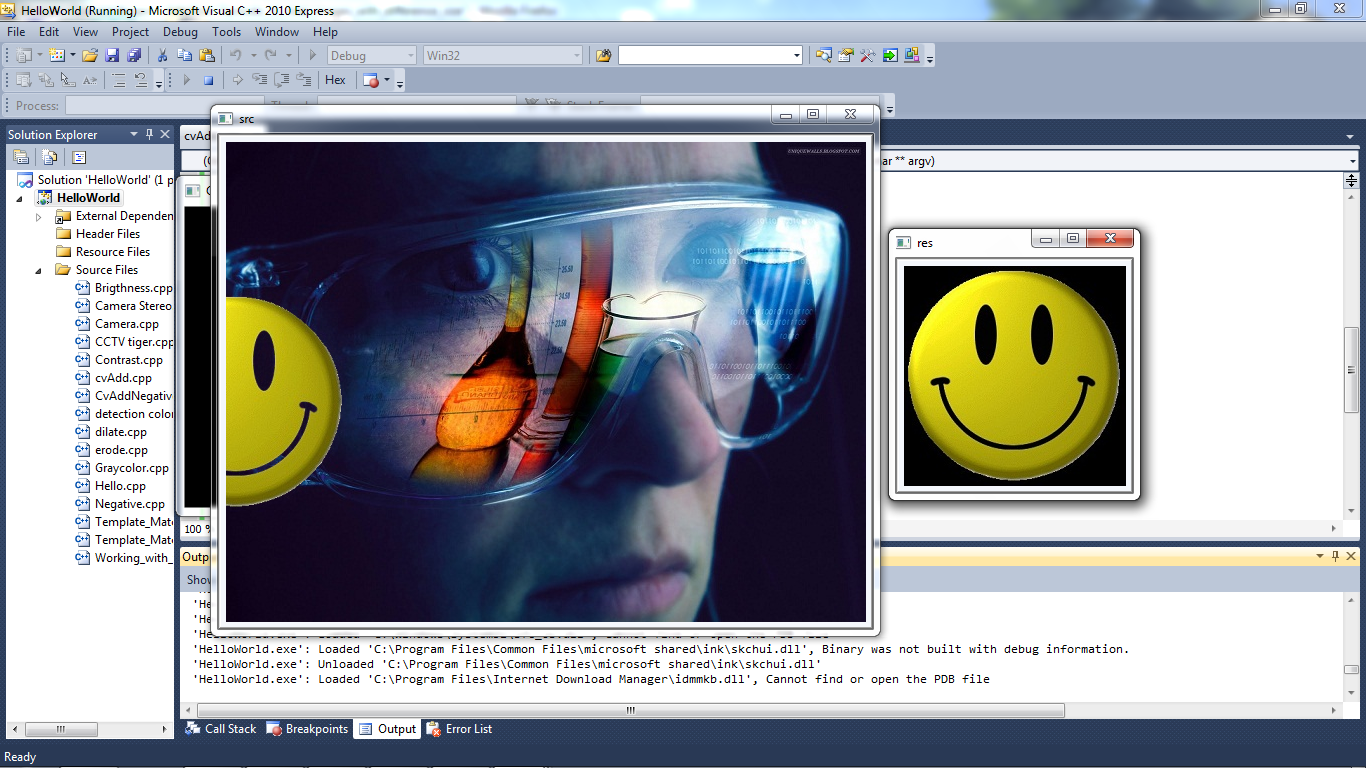Collapse the Source Files folder
Screen dimensions: 1366x768
click(39, 270)
